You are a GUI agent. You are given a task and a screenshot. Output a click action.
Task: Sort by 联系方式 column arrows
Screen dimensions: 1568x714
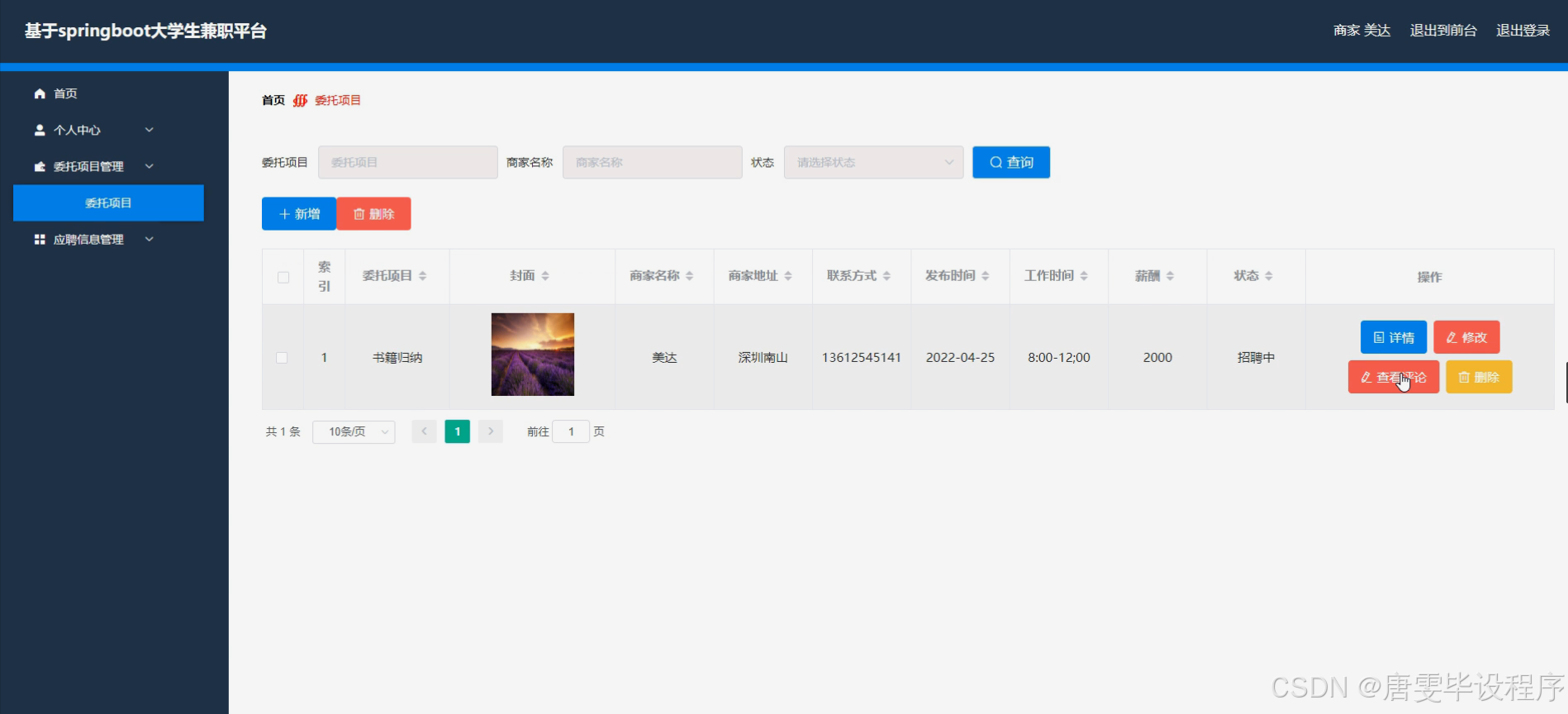click(886, 276)
